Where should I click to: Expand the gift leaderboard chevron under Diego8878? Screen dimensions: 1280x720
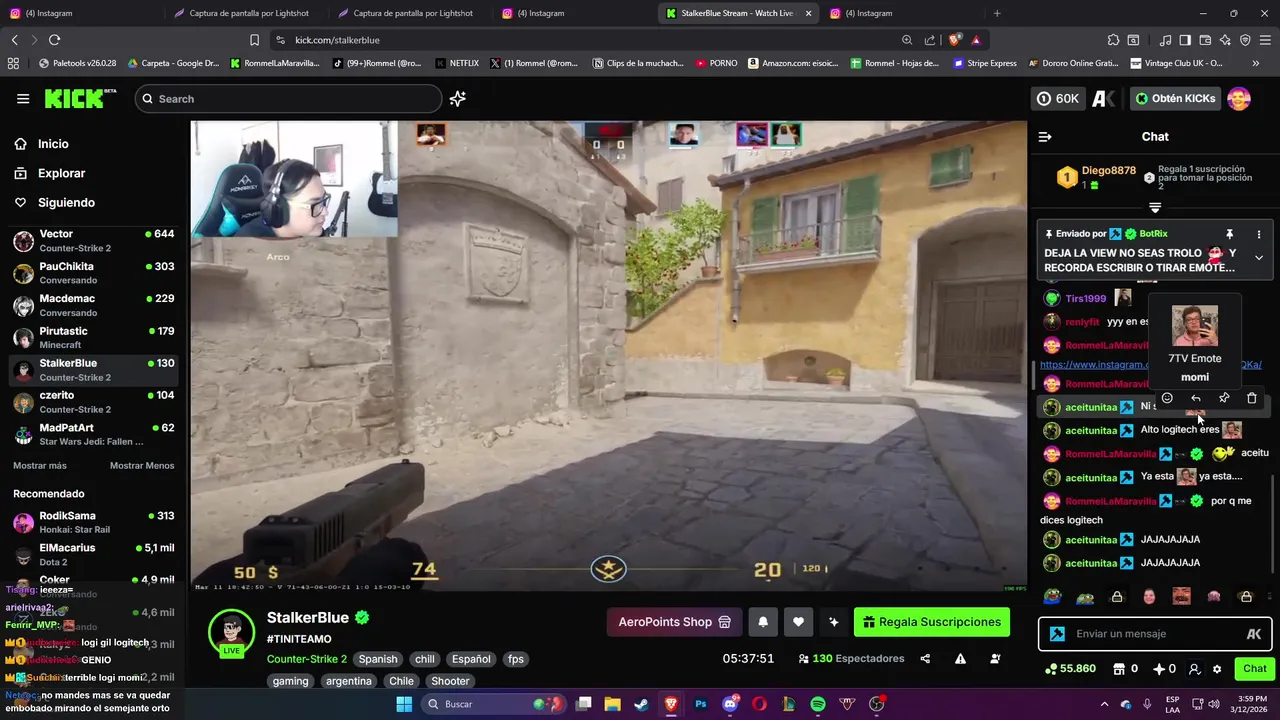click(1155, 208)
